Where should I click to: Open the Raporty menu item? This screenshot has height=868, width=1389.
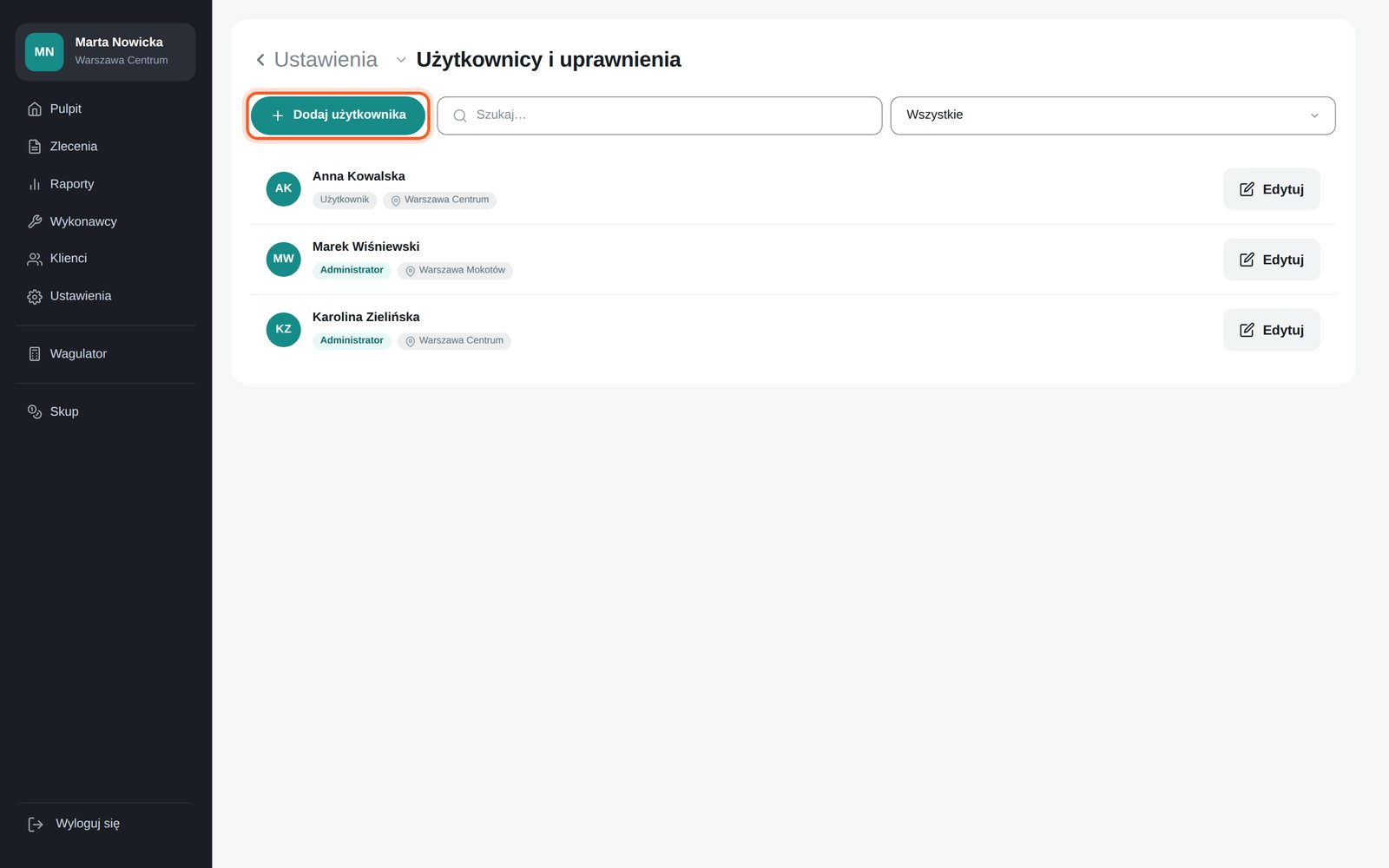105,184
